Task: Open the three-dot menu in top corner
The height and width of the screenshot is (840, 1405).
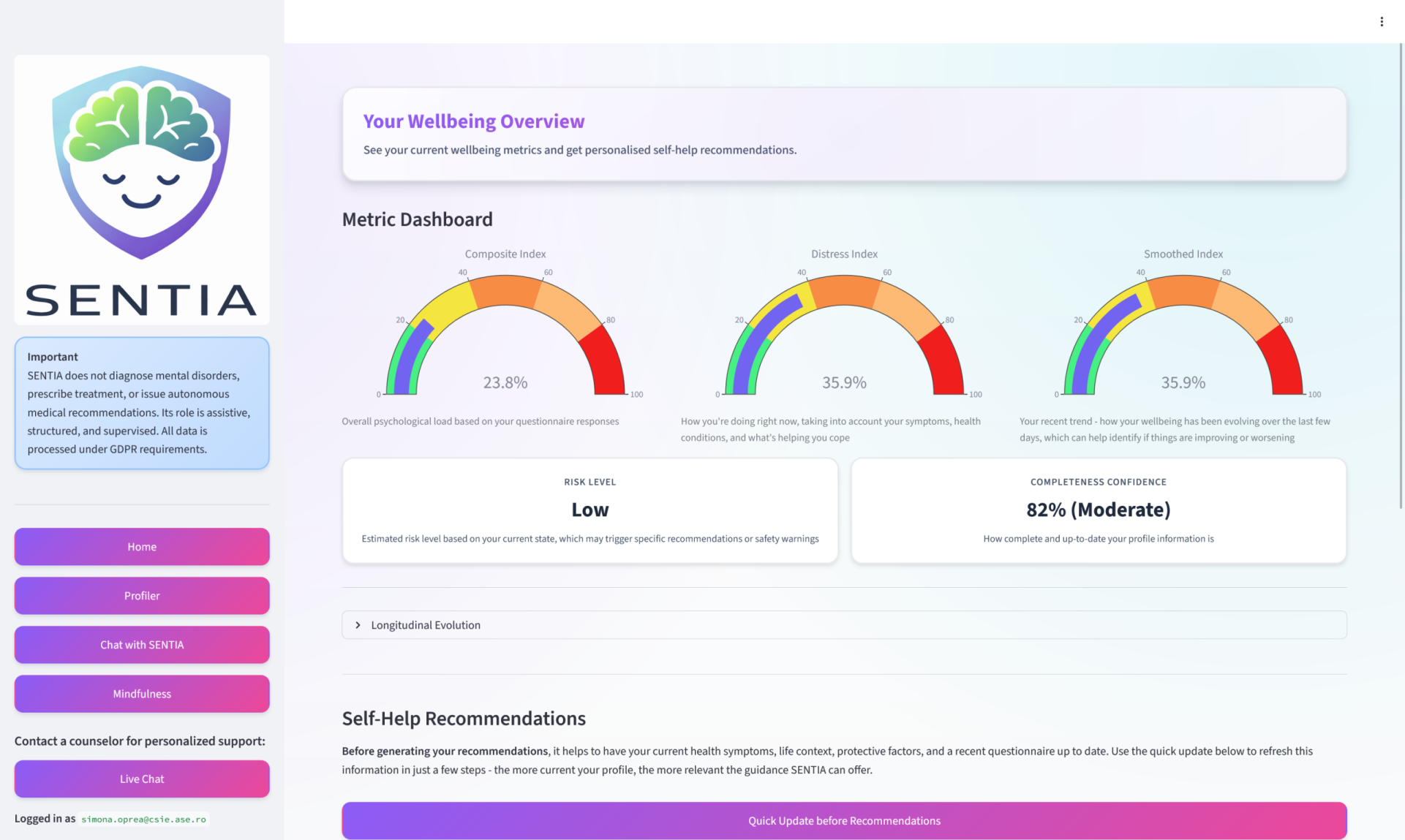Action: [1381, 22]
